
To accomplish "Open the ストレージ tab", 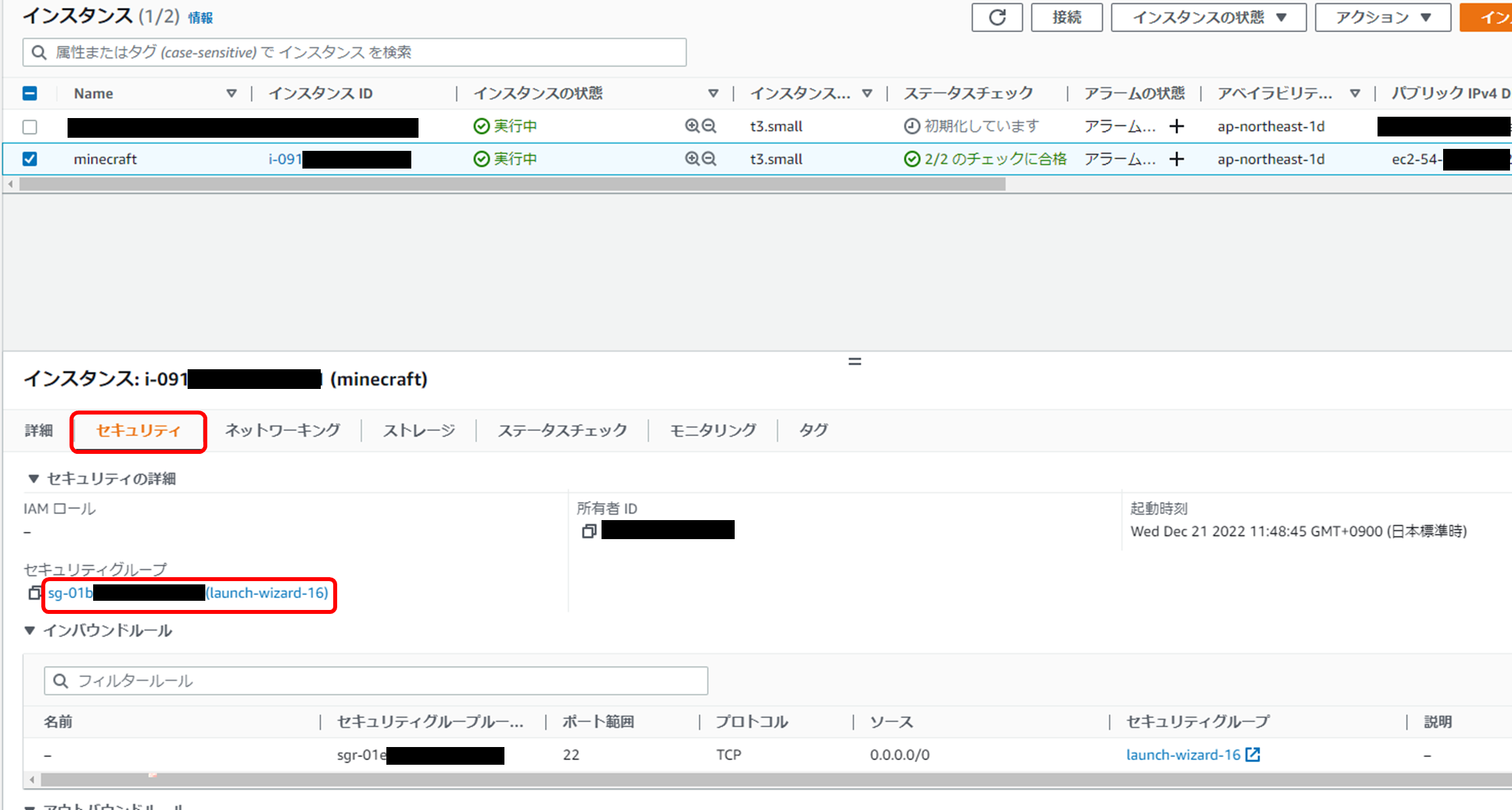I will 418,430.
